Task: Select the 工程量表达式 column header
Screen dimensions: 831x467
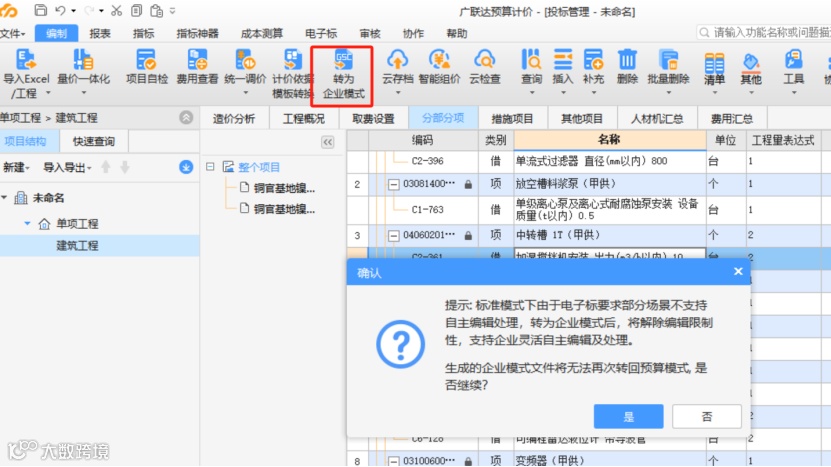Action: click(x=783, y=140)
